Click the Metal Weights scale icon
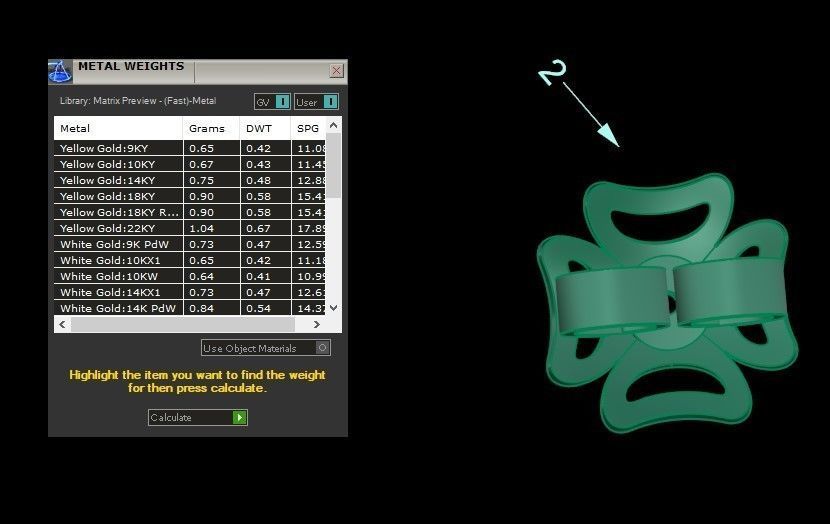The height and width of the screenshot is (524, 830). (60, 71)
